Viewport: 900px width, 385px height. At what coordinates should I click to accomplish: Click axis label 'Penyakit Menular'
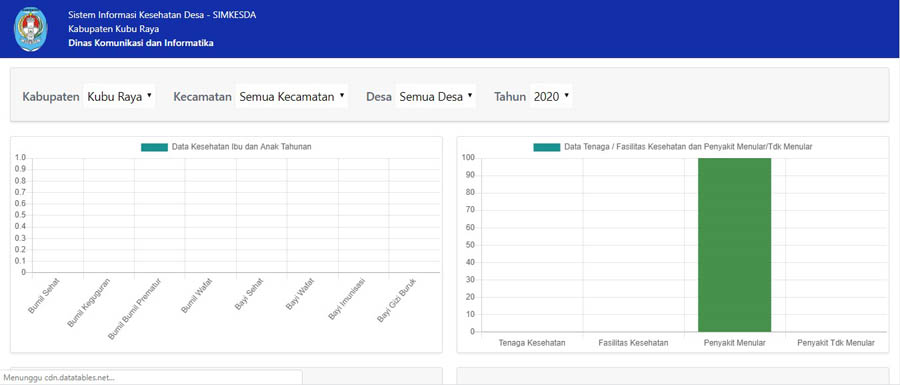point(735,343)
